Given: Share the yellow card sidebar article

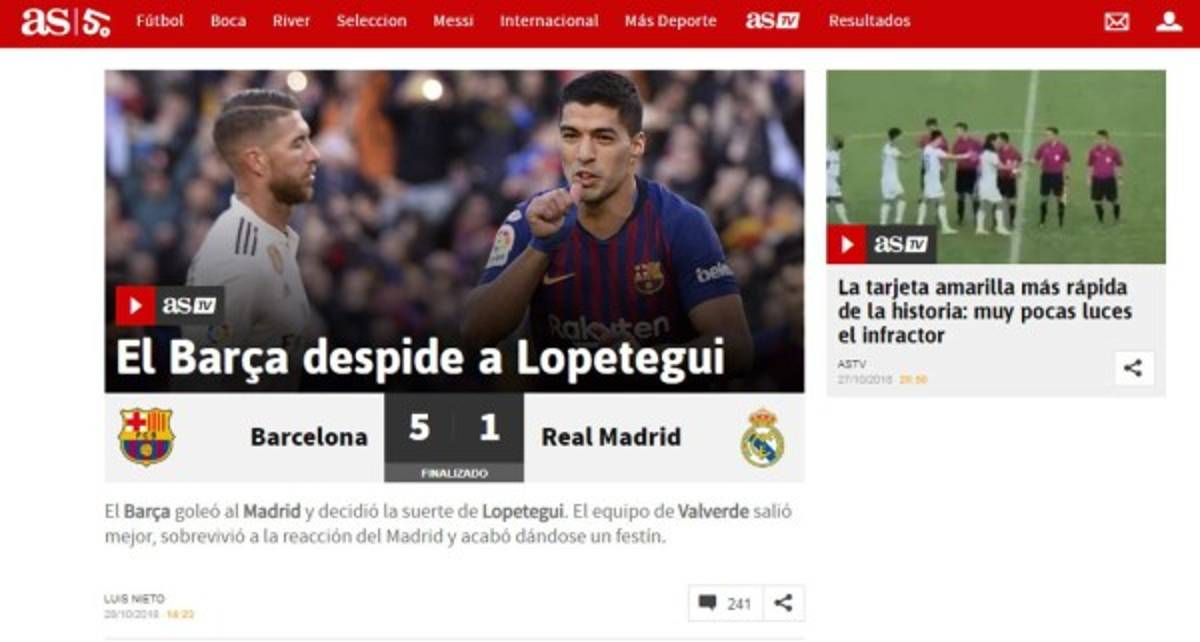Looking at the screenshot, I should pyautogui.click(x=1133, y=368).
